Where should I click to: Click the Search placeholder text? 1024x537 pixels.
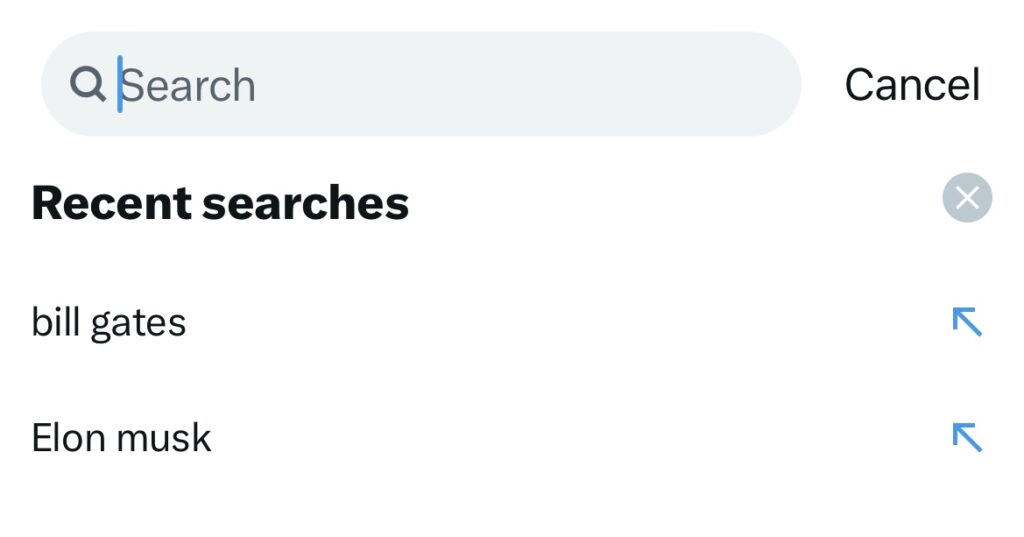(x=188, y=86)
